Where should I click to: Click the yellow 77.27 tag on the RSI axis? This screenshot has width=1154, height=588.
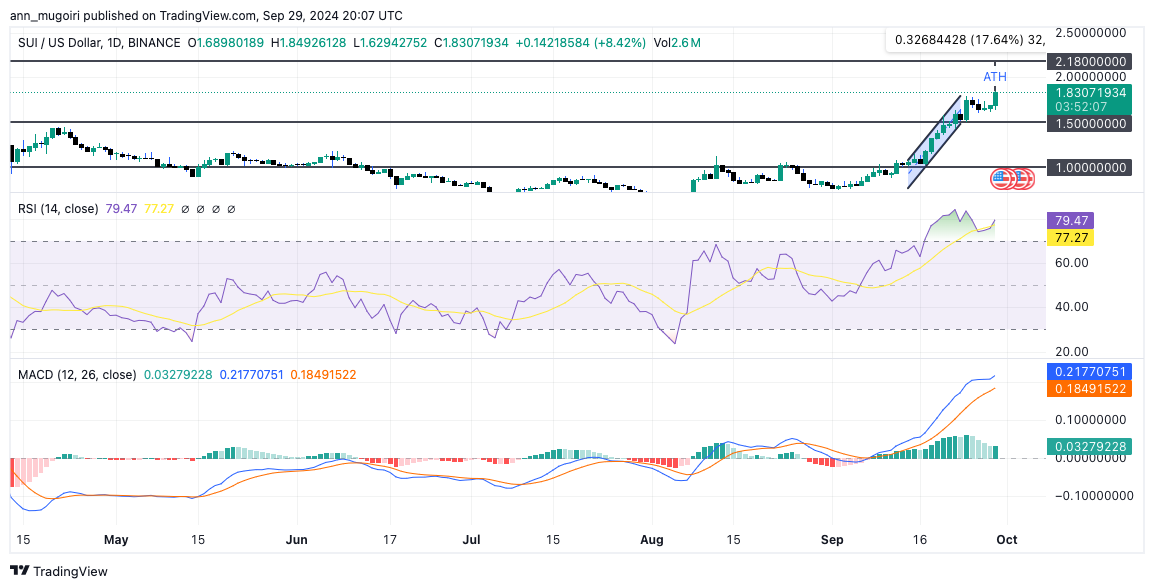[x=1070, y=237]
